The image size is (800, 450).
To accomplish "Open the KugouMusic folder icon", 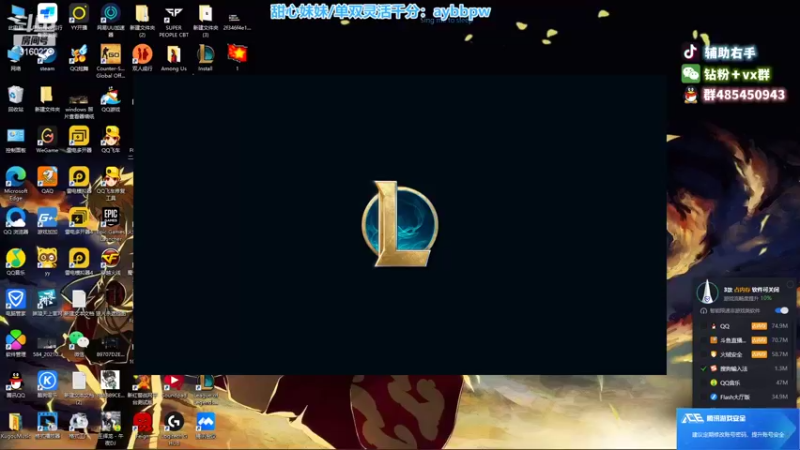I will point(15,424).
